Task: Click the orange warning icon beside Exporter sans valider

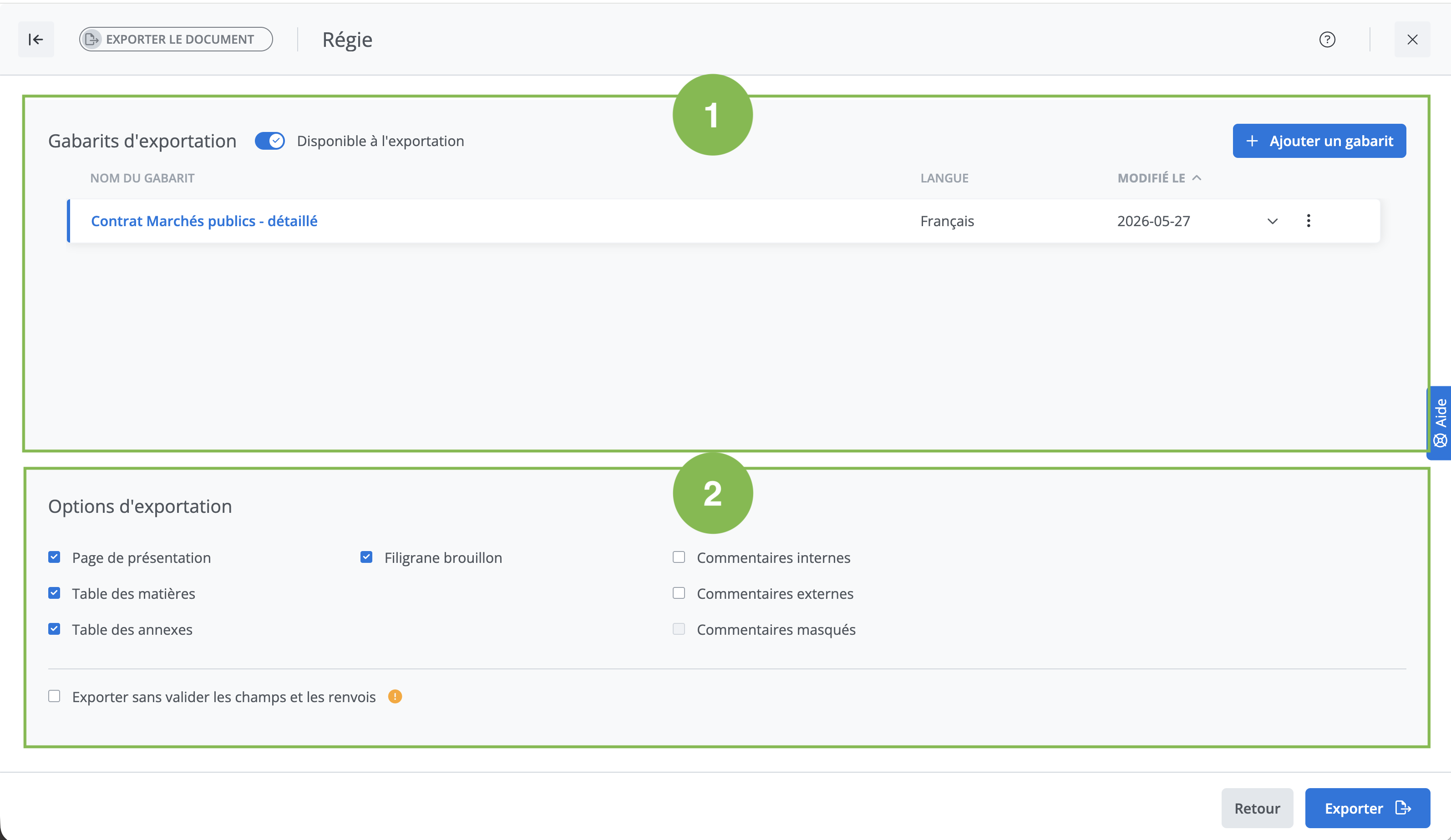Action: [x=395, y=696]
